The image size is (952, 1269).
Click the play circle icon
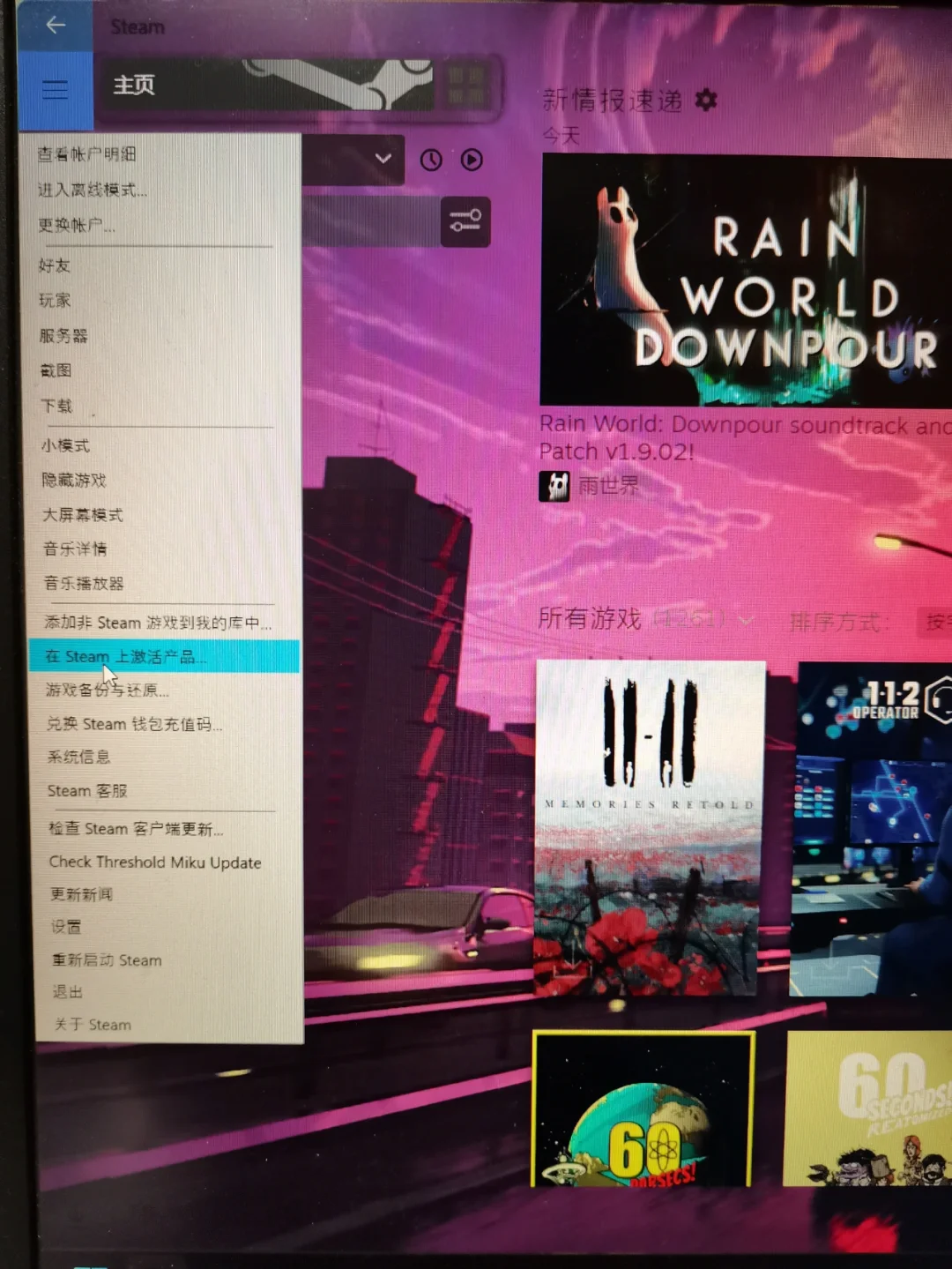click(472, 160)
